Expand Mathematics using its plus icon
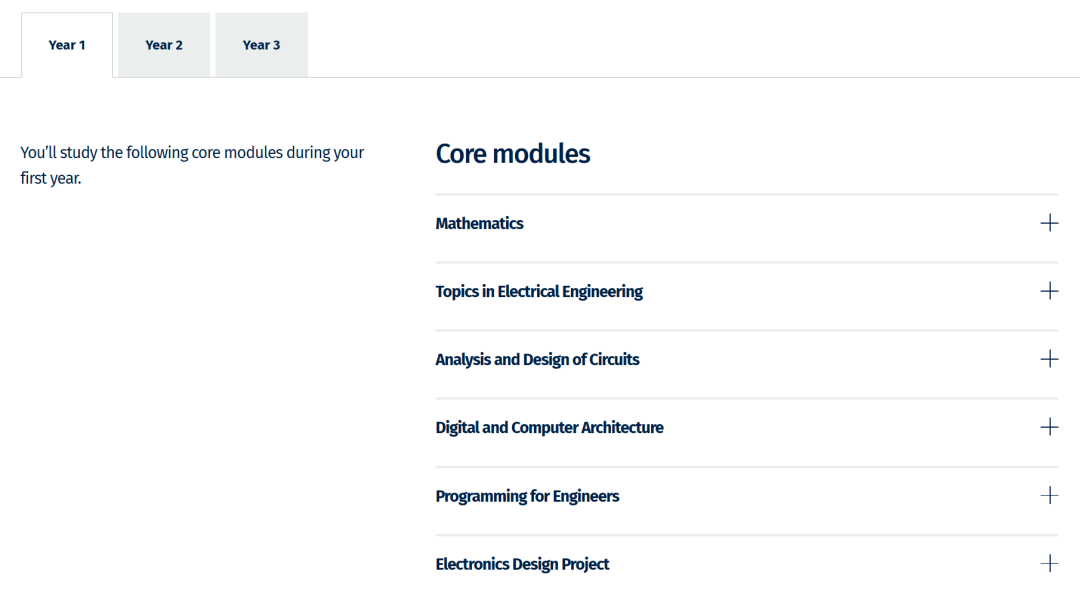1080x593 pixels. 1049,223
